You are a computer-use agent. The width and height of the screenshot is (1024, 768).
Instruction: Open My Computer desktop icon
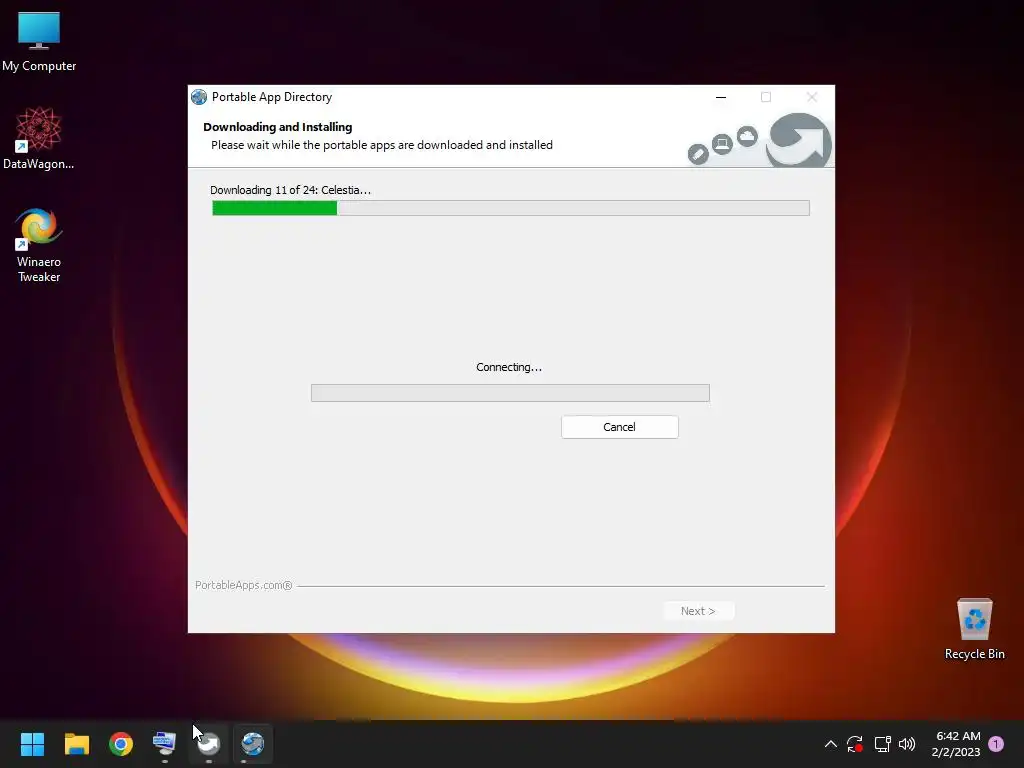click(x=39, y=42)
